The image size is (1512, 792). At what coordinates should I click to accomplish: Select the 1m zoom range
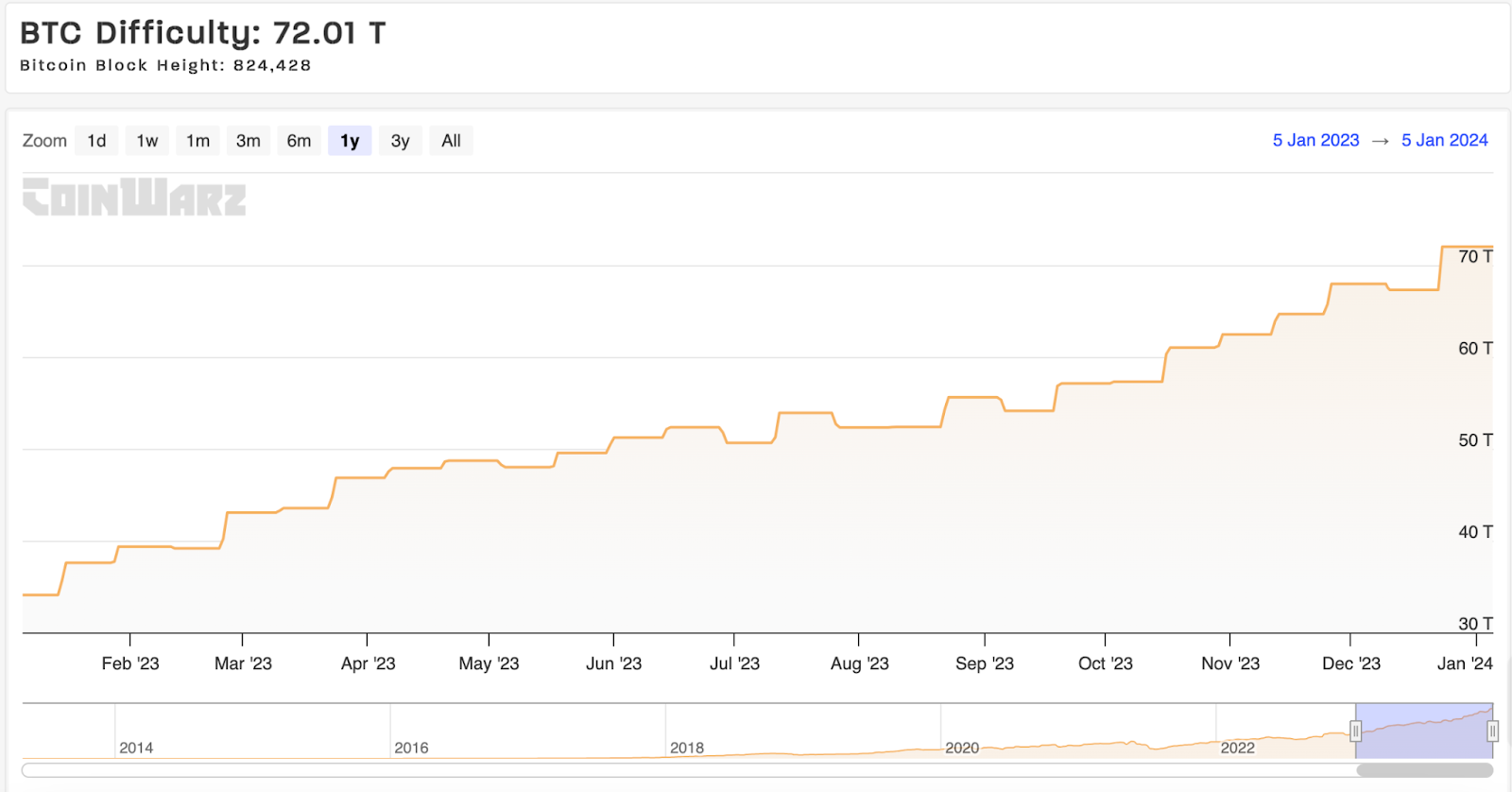198,141
